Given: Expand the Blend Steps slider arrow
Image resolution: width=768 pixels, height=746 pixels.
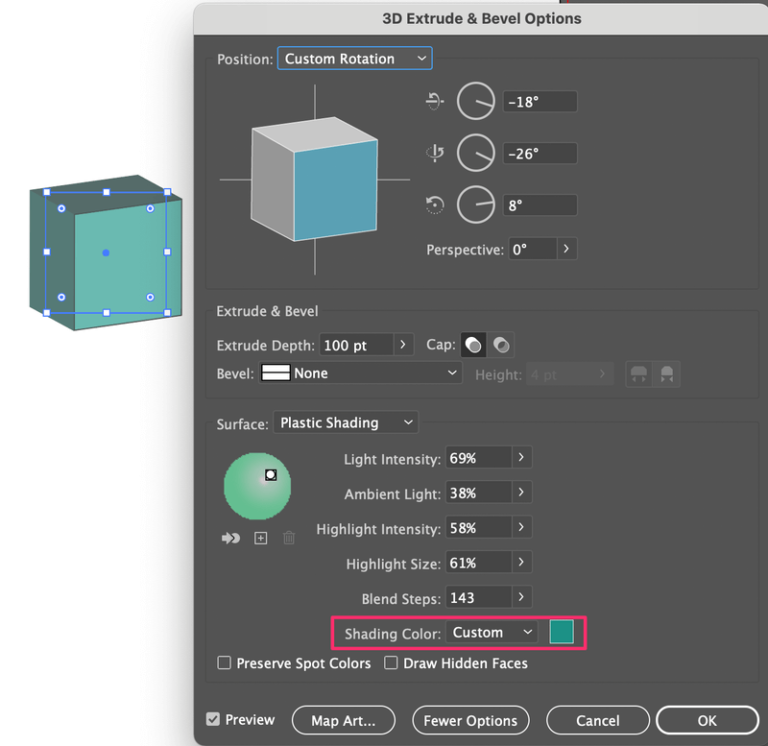Looking at the screenshot, I should [522, 598].
